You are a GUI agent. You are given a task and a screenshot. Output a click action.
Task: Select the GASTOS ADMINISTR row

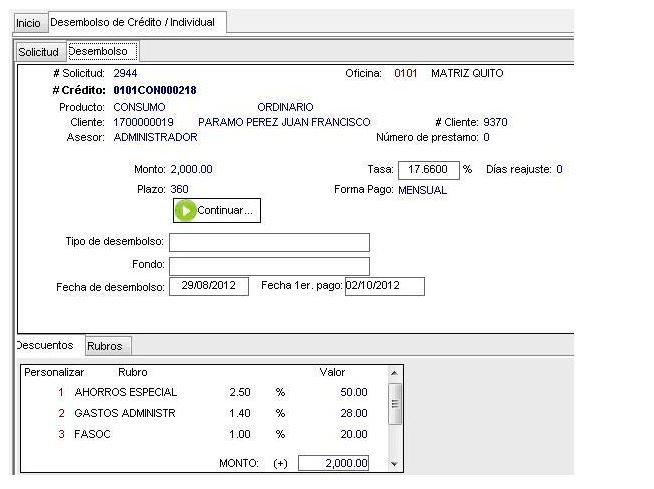204,413
